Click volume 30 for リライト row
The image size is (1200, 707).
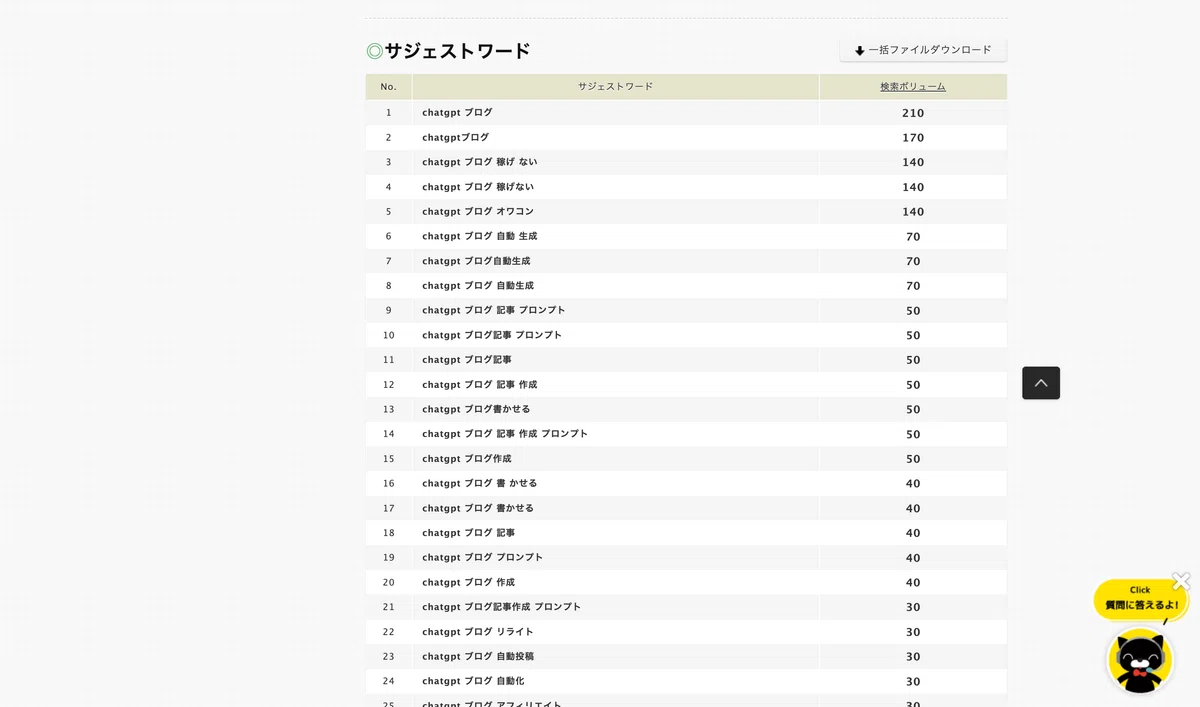[913, 632]
